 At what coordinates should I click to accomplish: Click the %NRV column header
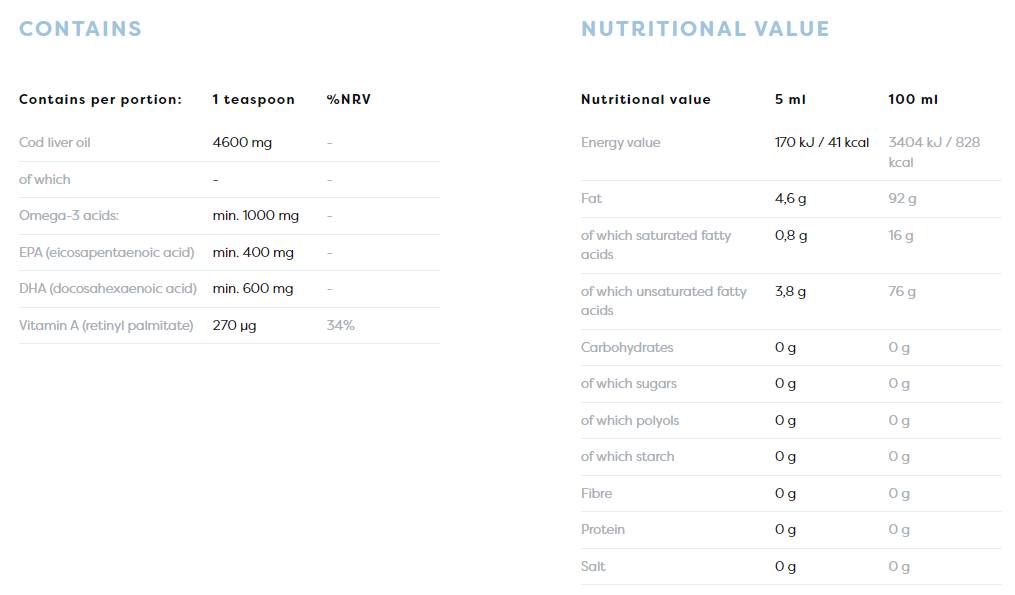pyautogui.click(x=348, y=99)
